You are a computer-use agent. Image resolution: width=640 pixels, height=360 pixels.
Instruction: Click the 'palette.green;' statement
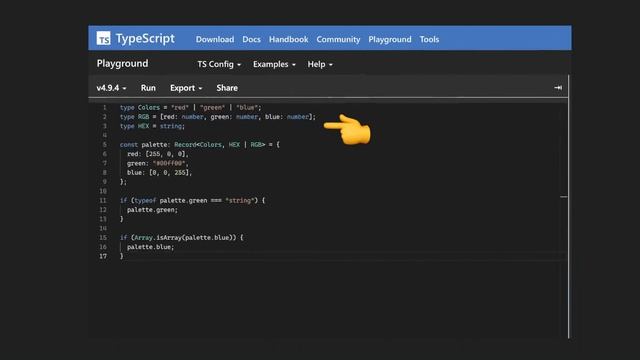point(152,210)
